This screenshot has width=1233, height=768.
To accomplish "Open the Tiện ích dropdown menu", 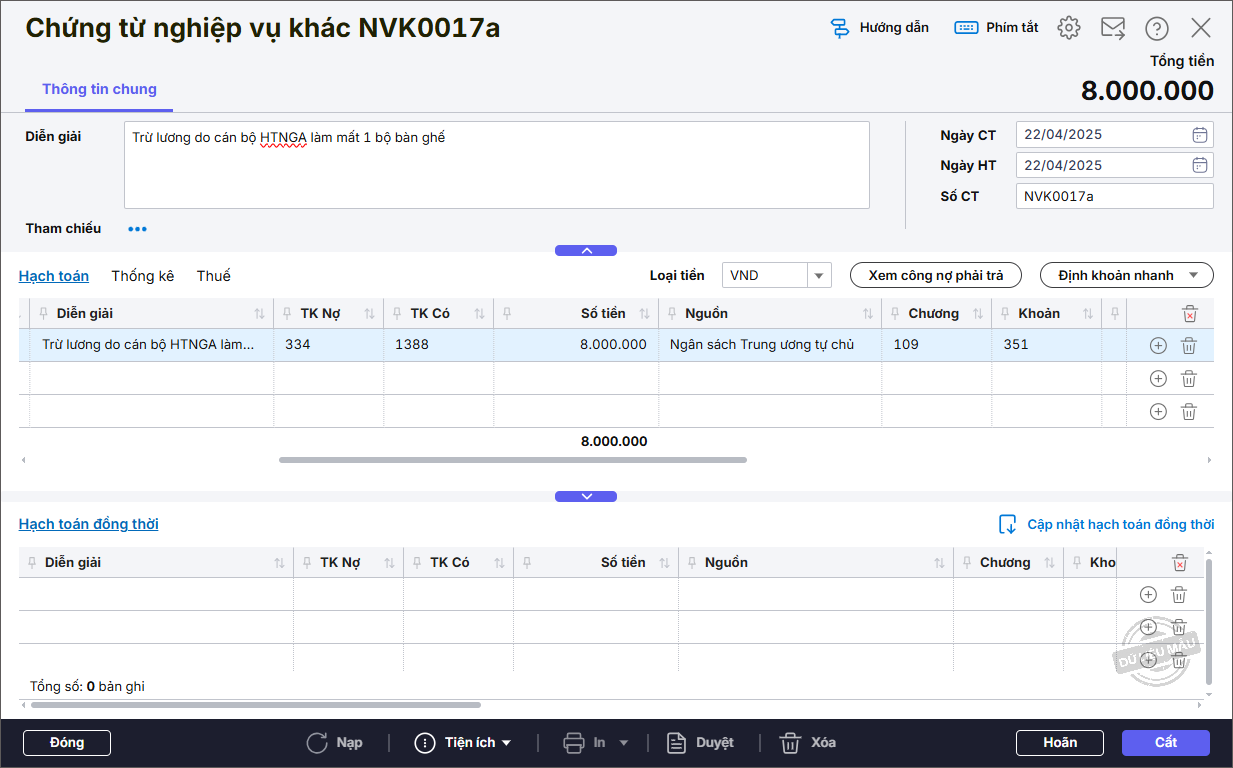I will (463, 743).
